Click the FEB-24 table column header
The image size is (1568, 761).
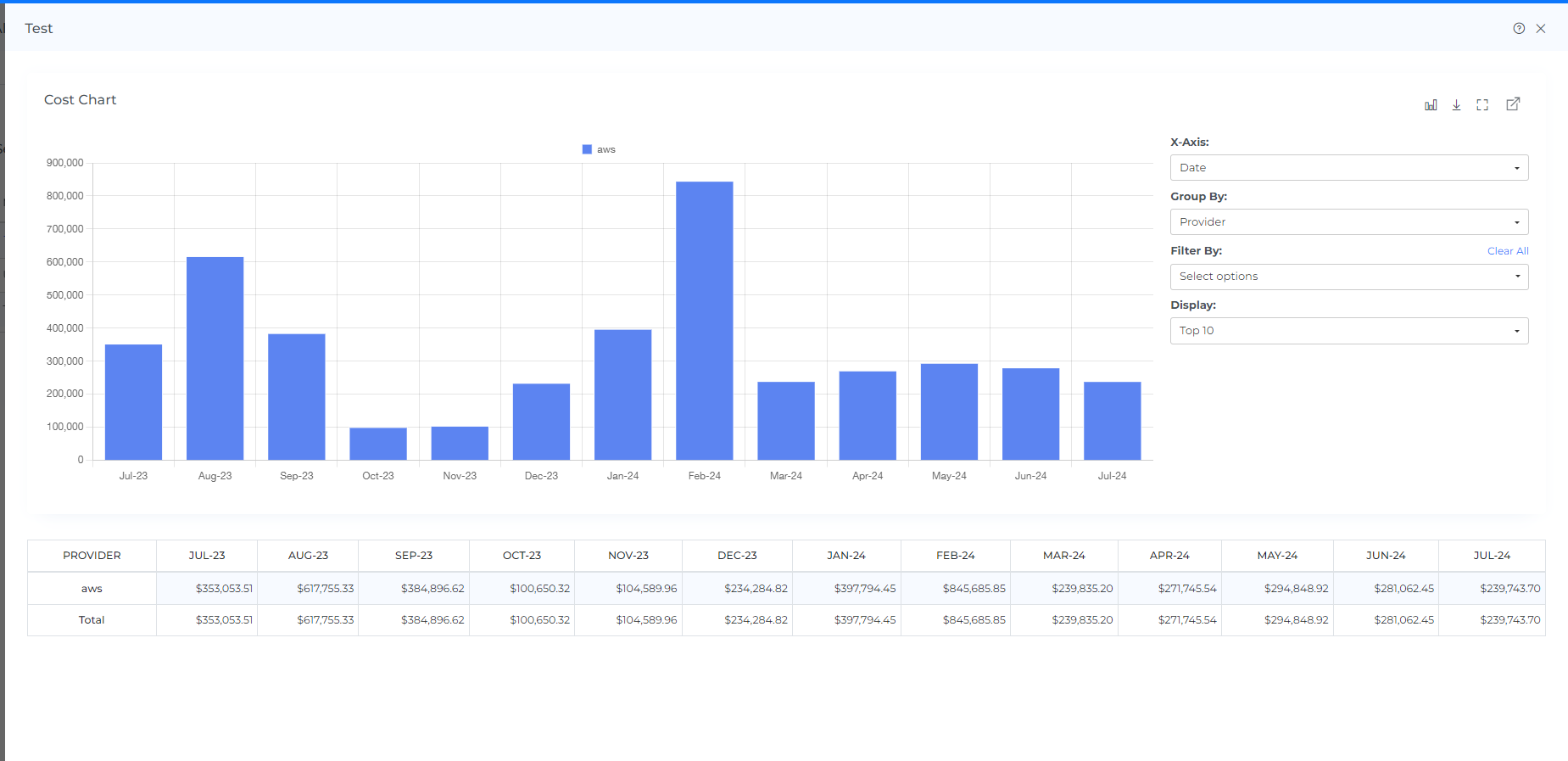click(x=955, y=556)
